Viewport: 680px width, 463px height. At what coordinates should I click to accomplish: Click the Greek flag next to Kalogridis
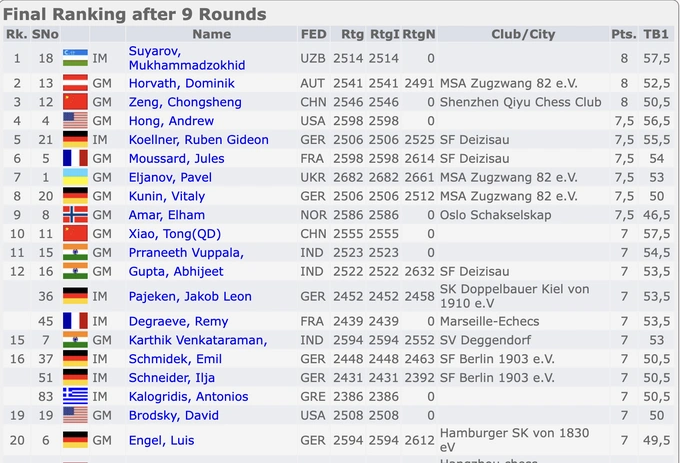74,396
